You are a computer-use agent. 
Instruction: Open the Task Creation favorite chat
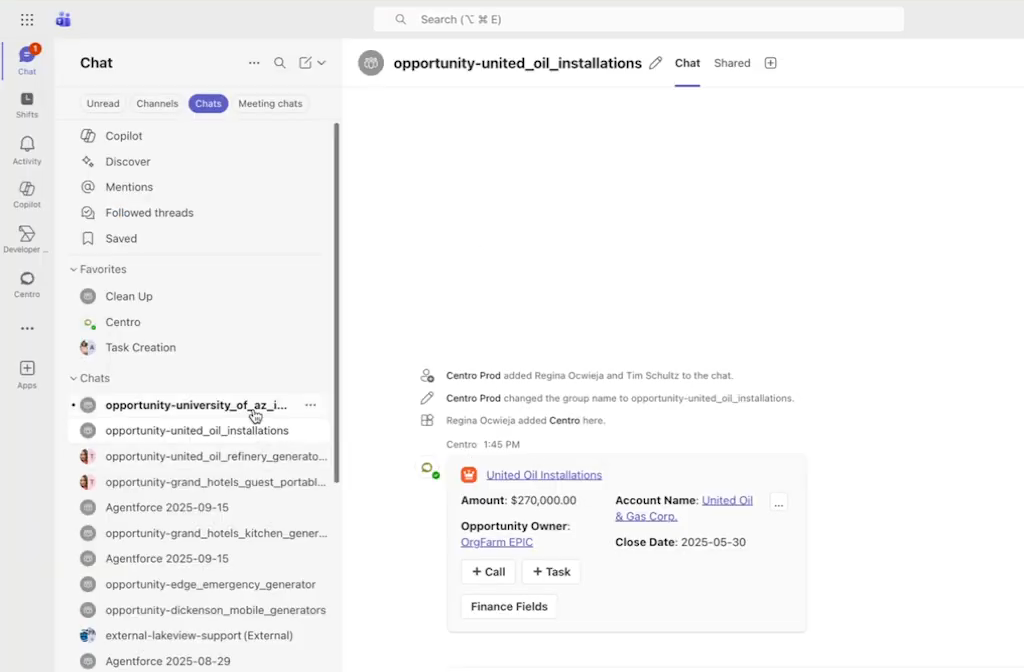199,347
